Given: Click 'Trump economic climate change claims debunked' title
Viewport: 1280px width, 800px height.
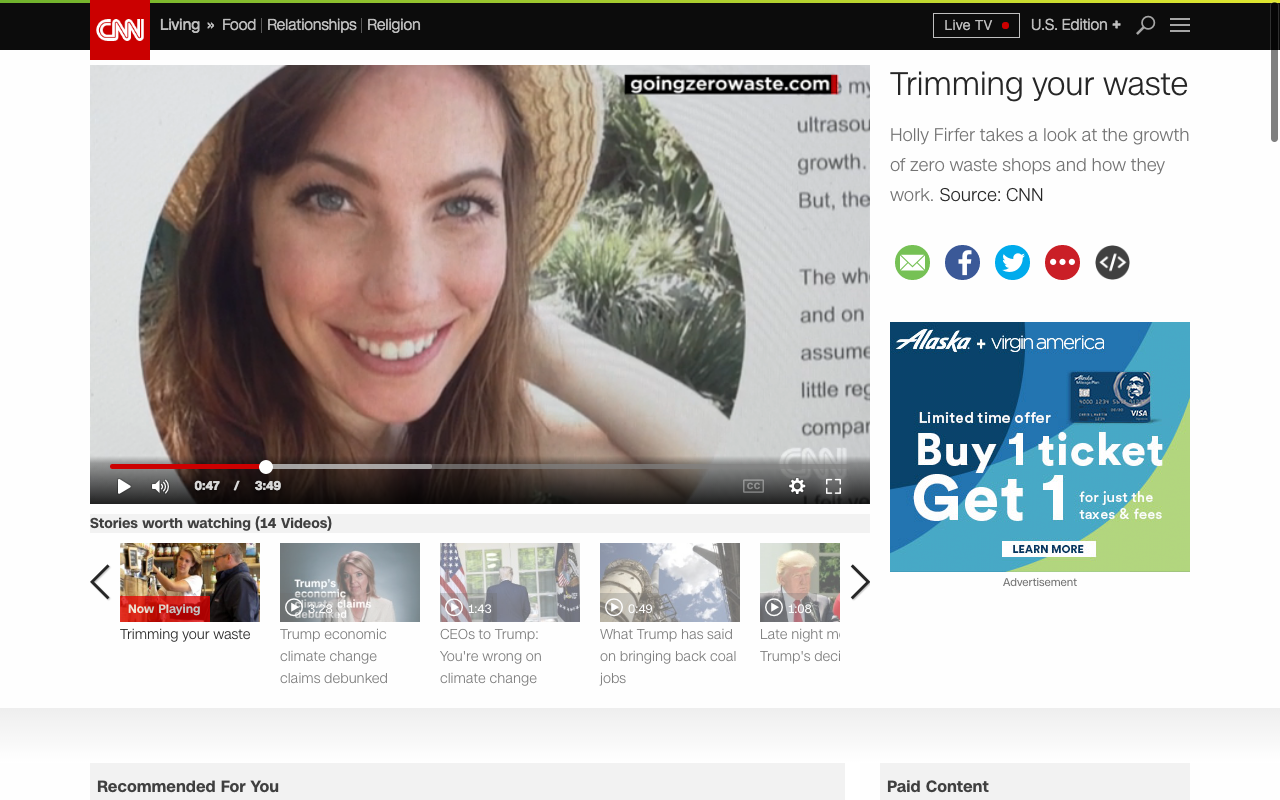Looking at the screenshot, I should pos(334,656).
